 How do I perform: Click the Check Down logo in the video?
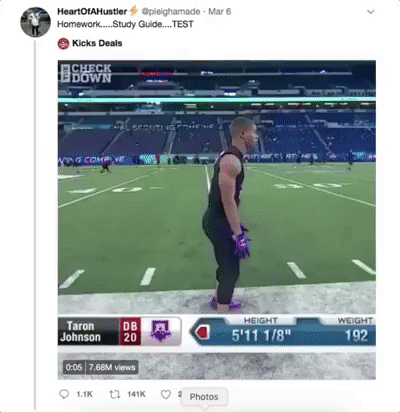point(86,73)
